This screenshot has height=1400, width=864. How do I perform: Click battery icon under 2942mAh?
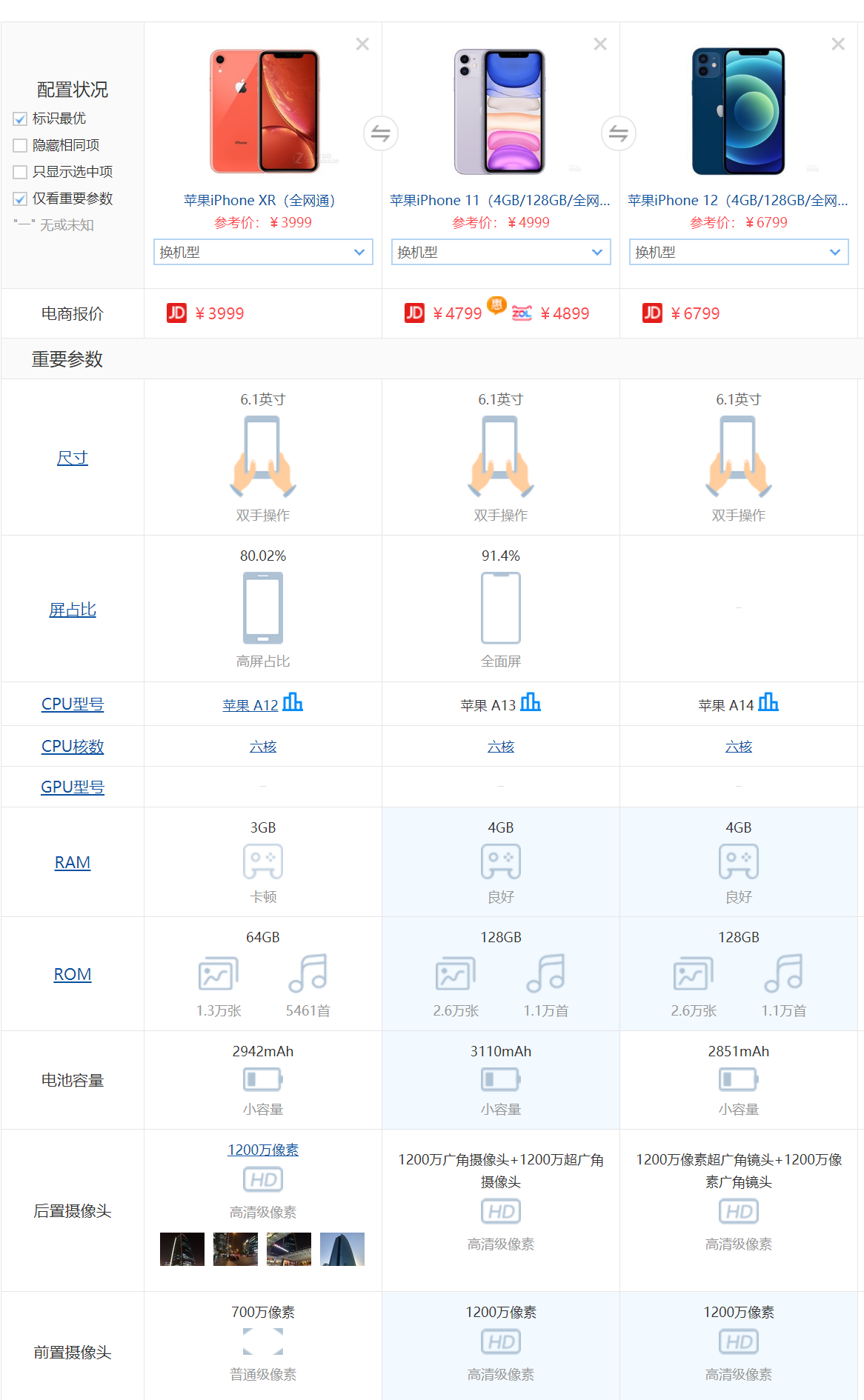[263, 1079]
